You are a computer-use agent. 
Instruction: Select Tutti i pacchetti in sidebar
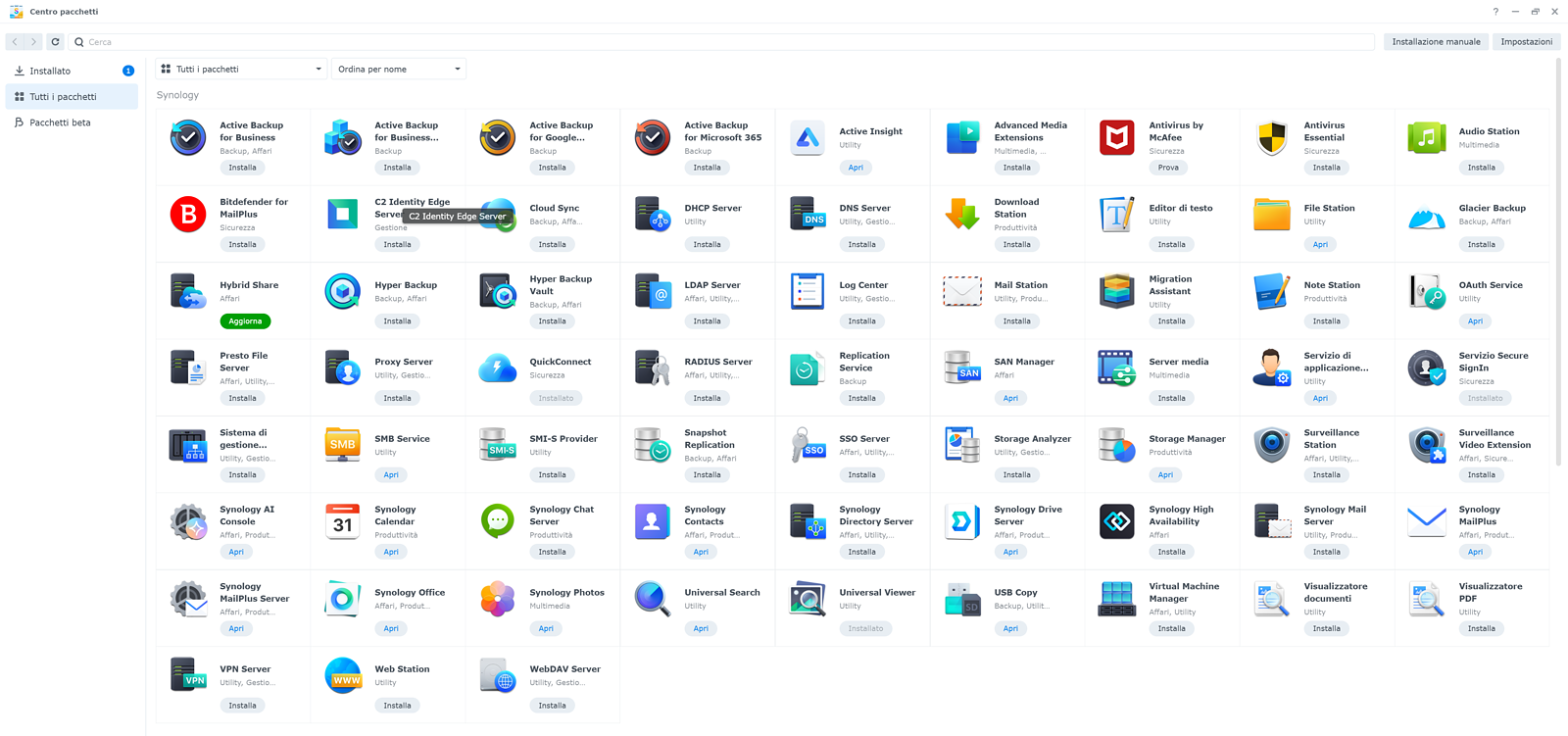72,97
